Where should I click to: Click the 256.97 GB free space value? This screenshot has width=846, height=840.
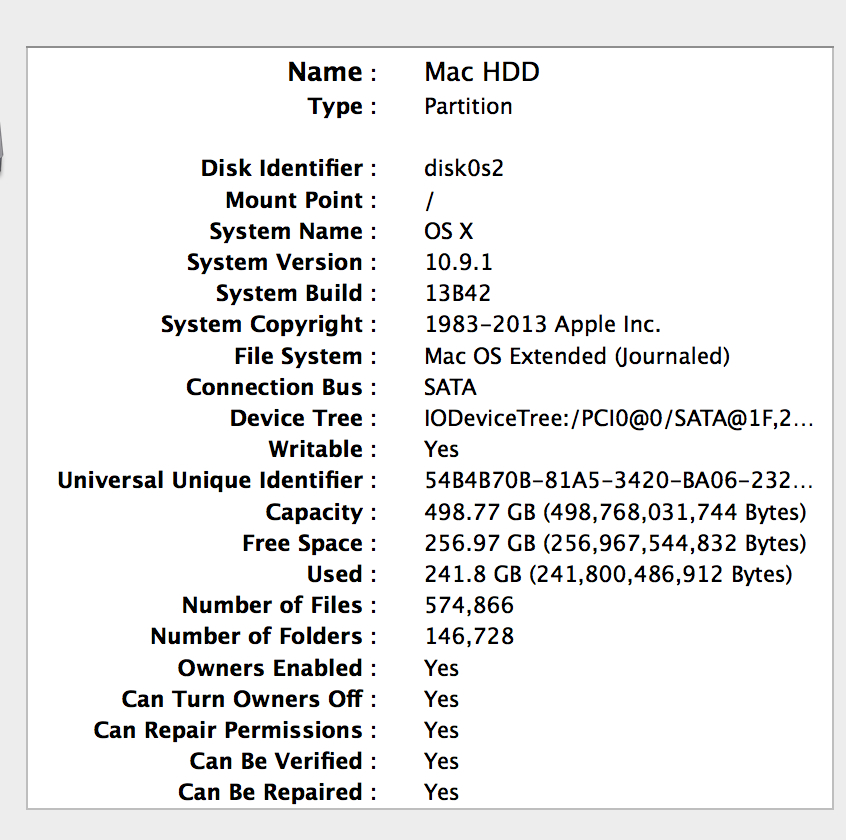(615, 543)
